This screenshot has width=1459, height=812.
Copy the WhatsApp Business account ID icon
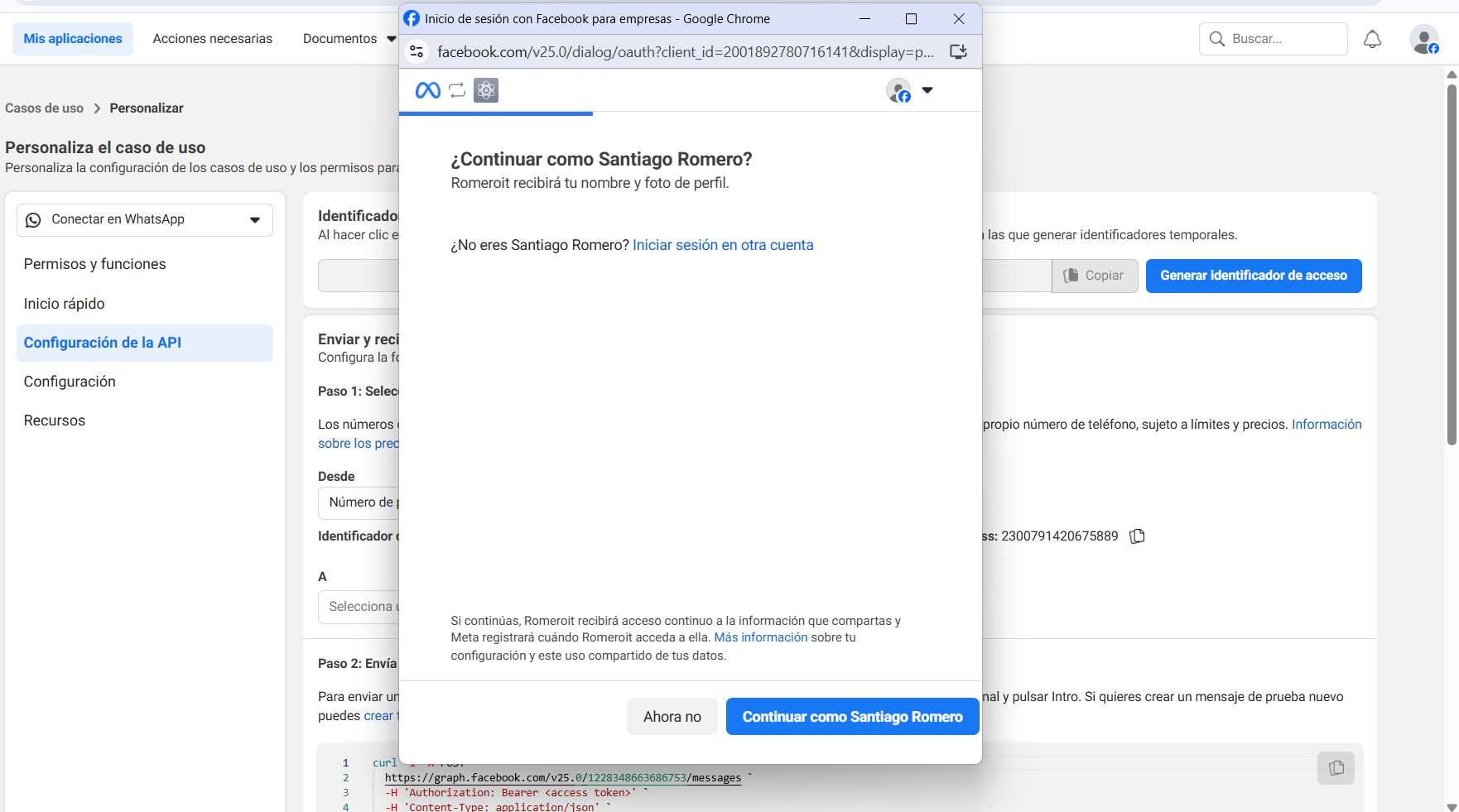click(x=1138, y=536)
